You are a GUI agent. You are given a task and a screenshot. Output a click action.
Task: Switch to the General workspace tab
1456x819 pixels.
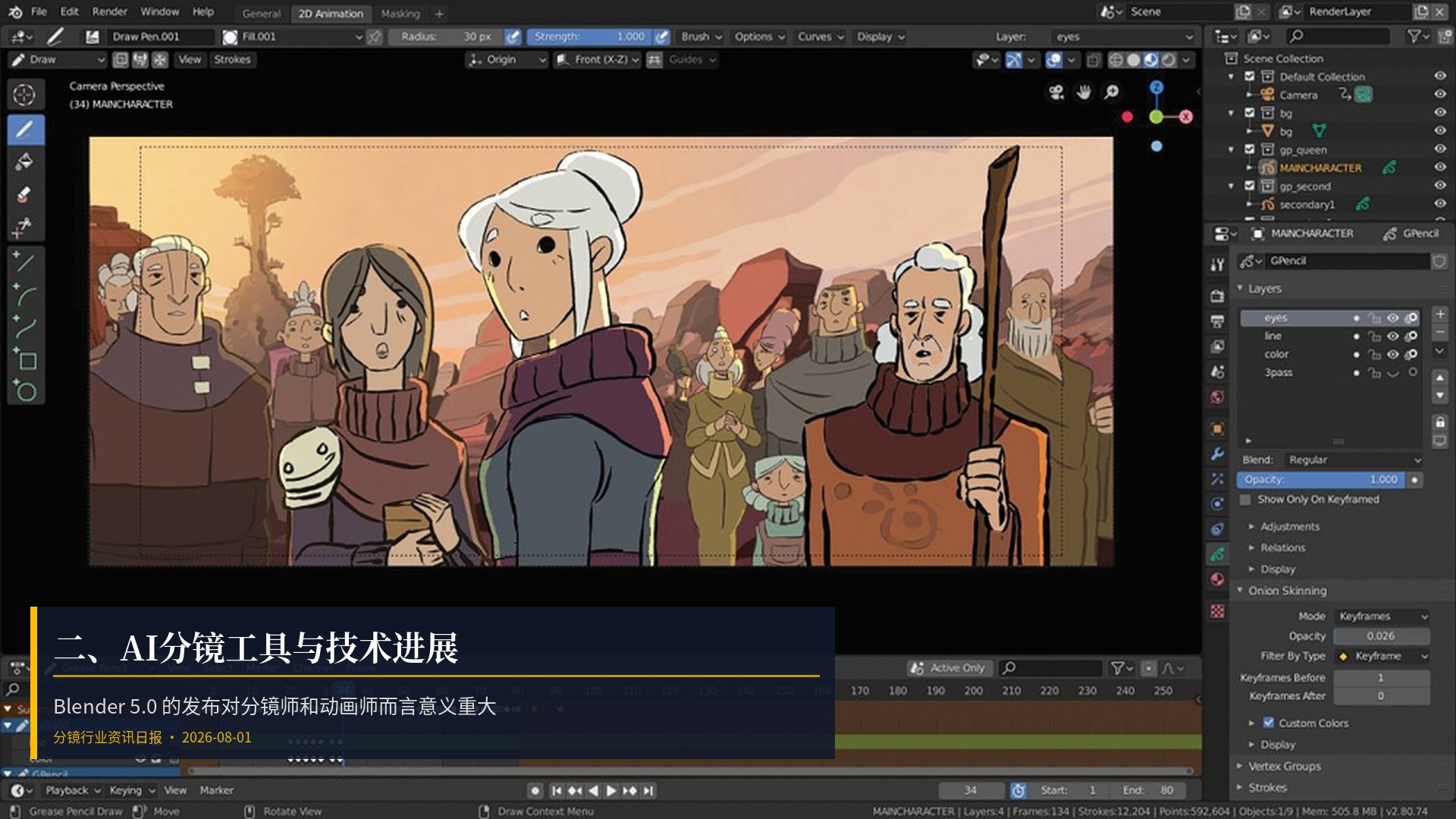262,14
